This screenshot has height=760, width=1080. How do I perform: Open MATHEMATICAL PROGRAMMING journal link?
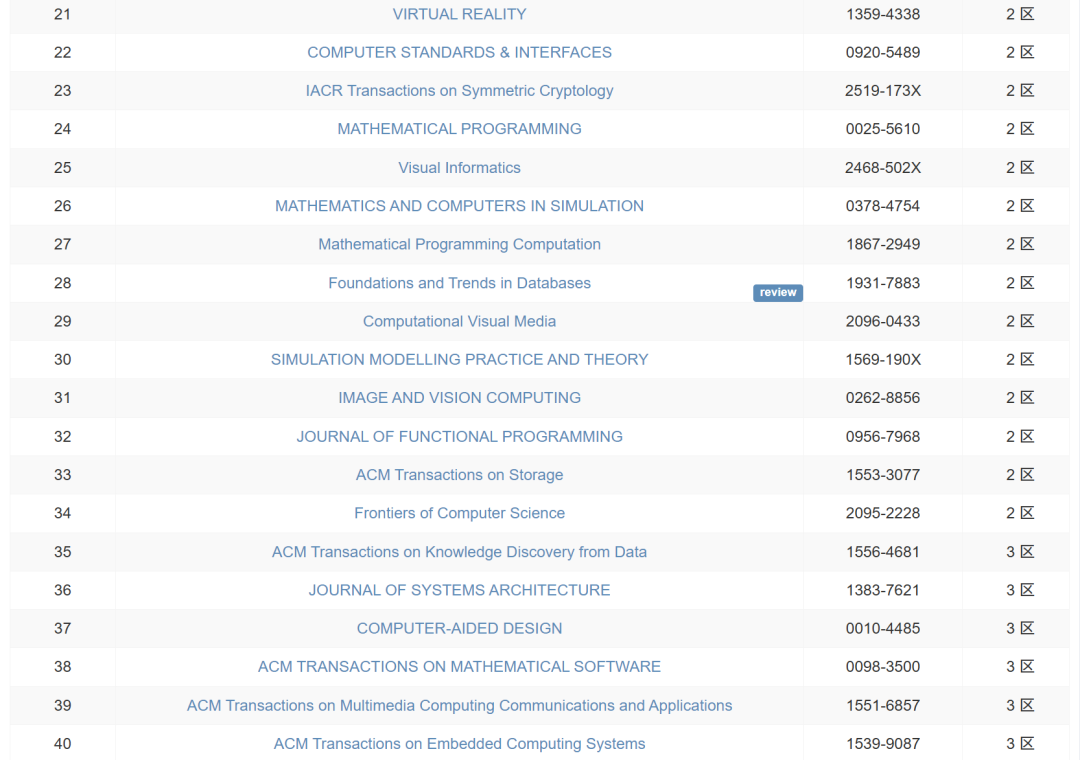coord(459,129)
